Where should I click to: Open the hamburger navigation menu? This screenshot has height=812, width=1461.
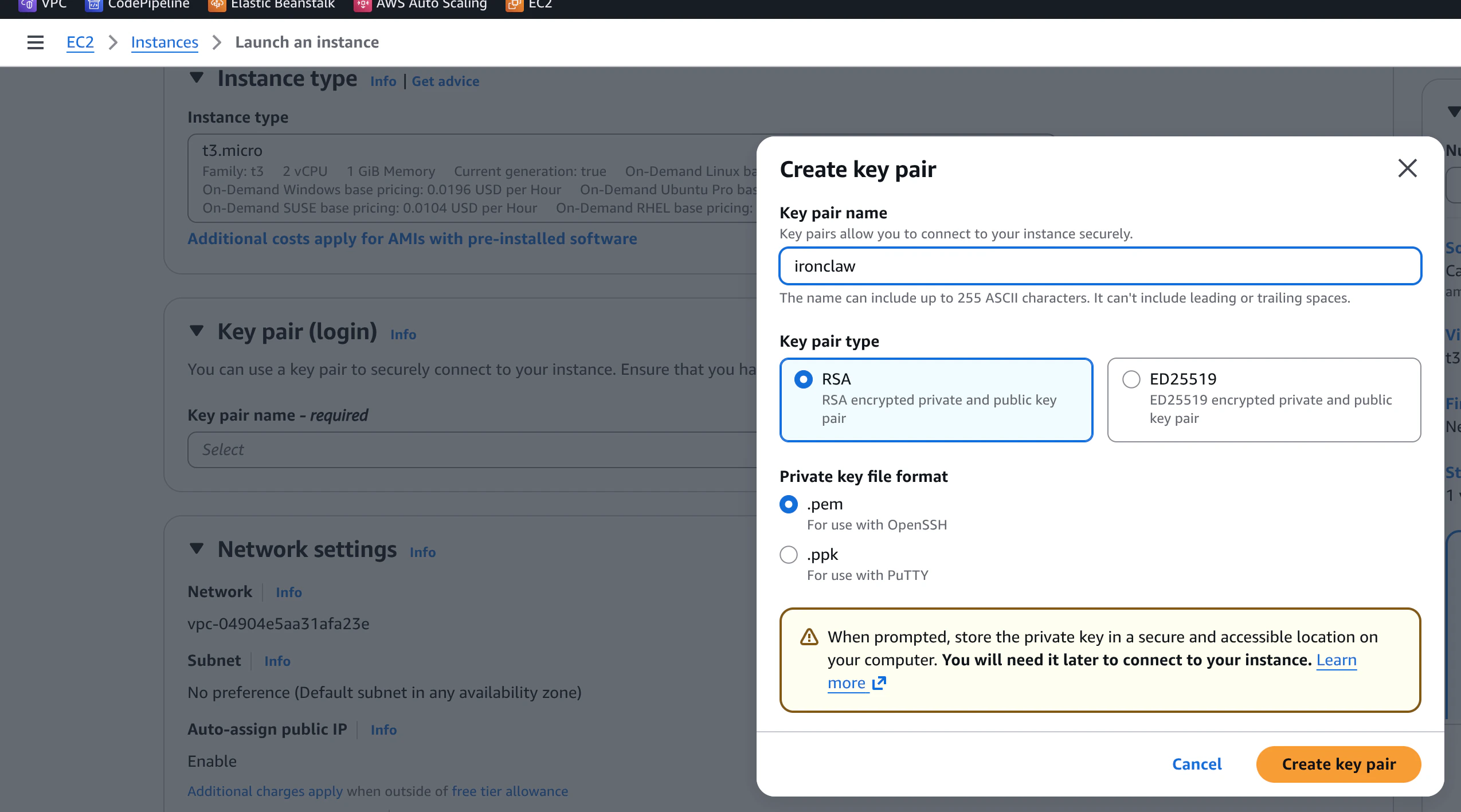(36, 42)
